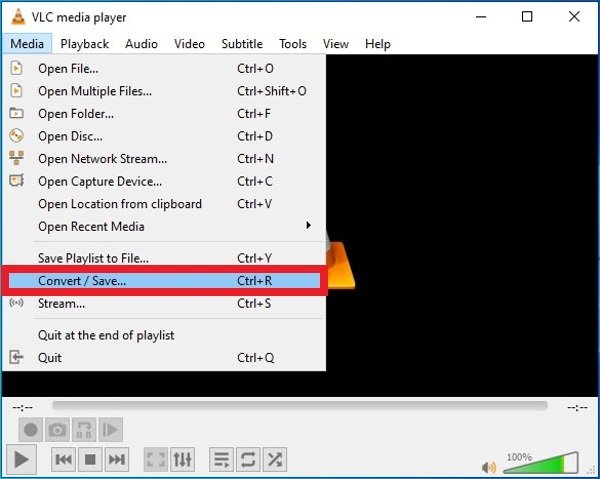Toggle Quit at the end of playlist
This screenshot has width=600, height=479.
tap(164, 335)
